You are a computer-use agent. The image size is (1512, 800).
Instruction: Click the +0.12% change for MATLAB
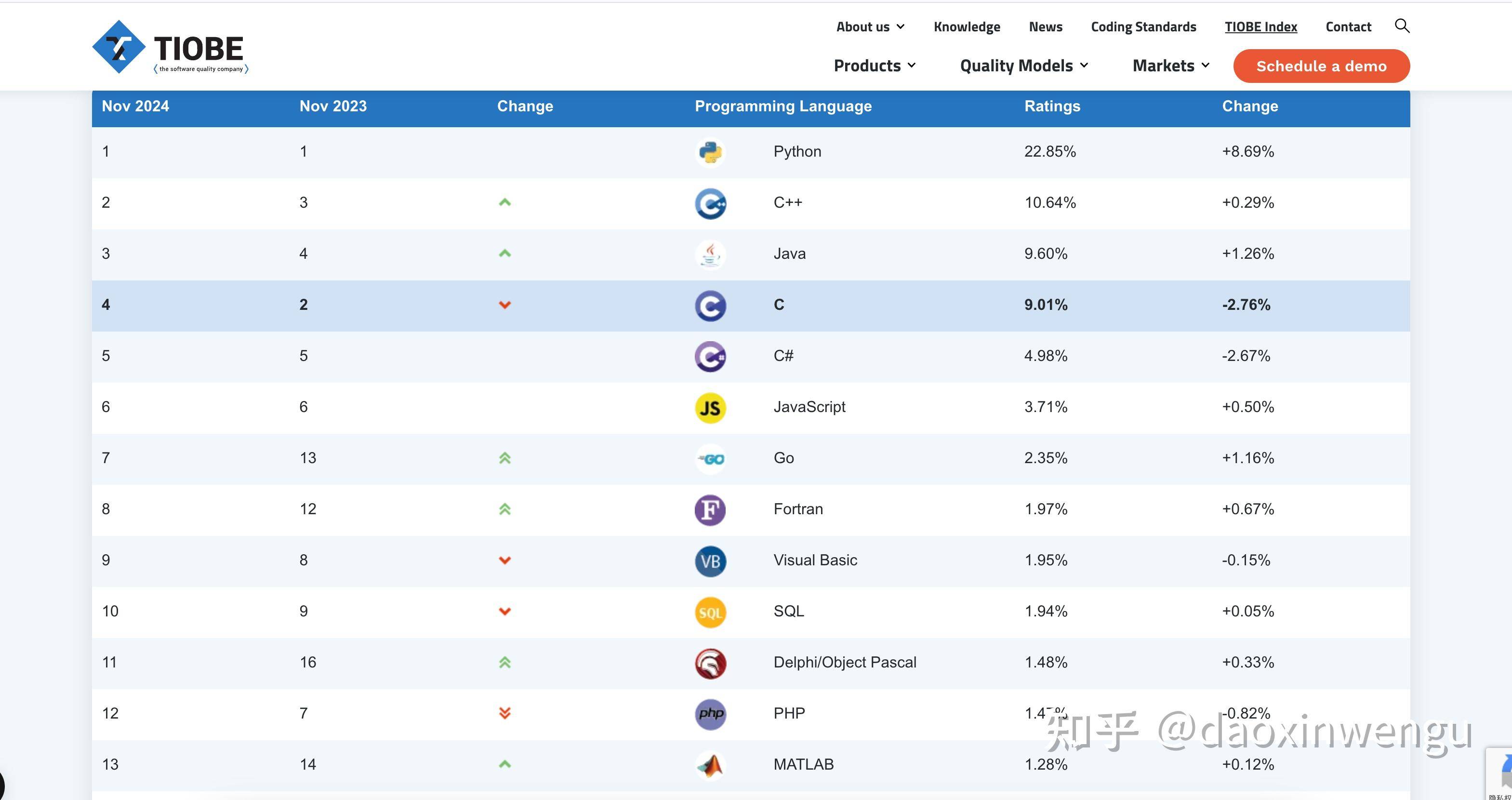tap(1248, 764)
